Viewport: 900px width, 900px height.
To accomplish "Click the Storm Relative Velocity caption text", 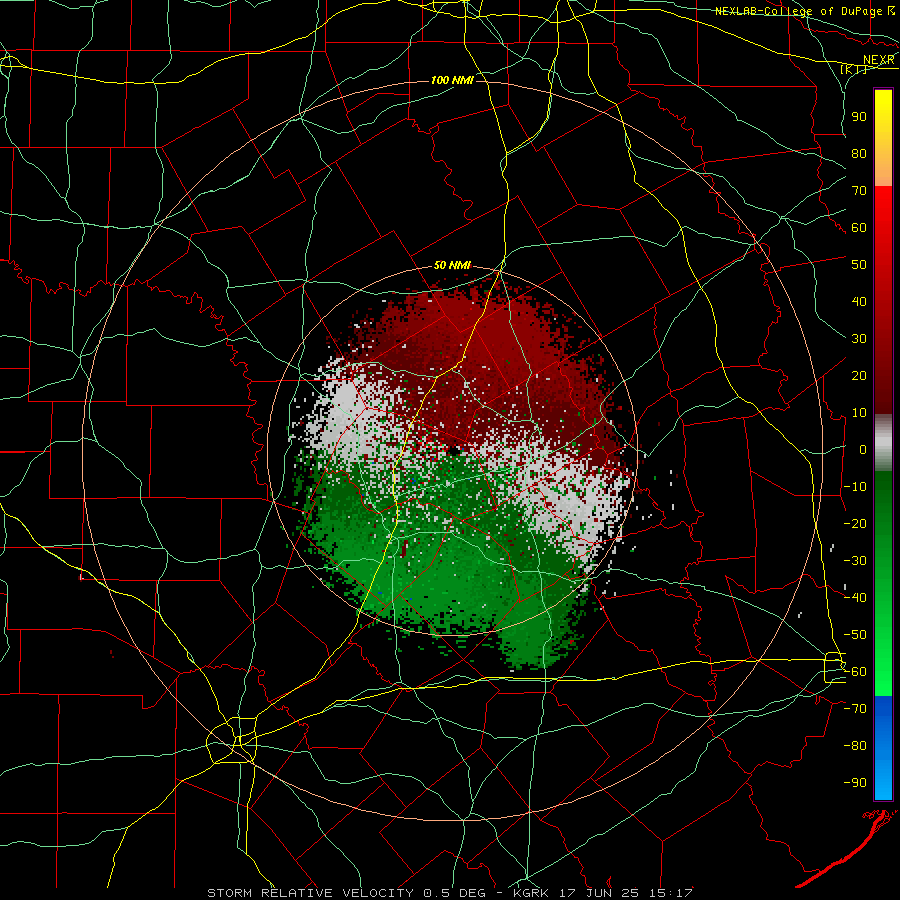I will point(450,893).
